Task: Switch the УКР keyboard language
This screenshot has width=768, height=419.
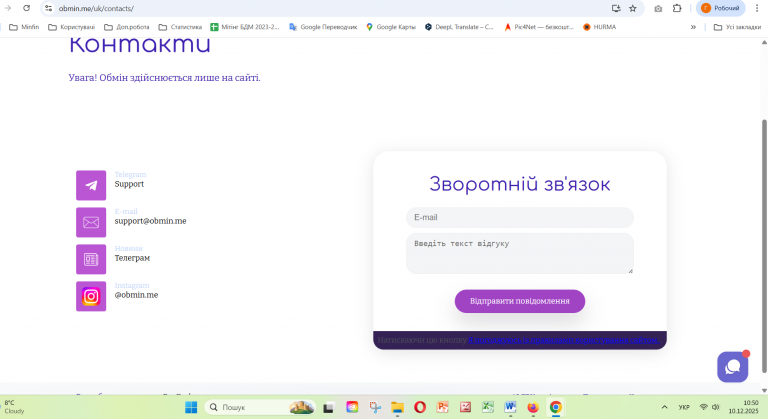Action: point(684,407)
